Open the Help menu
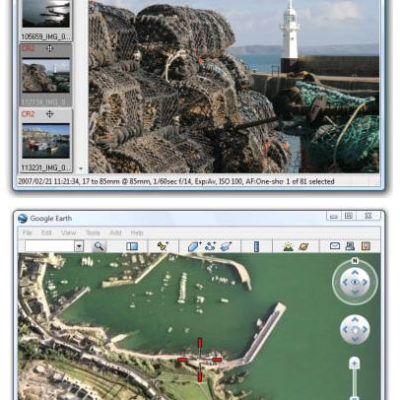400x400 pixels. 137,233
